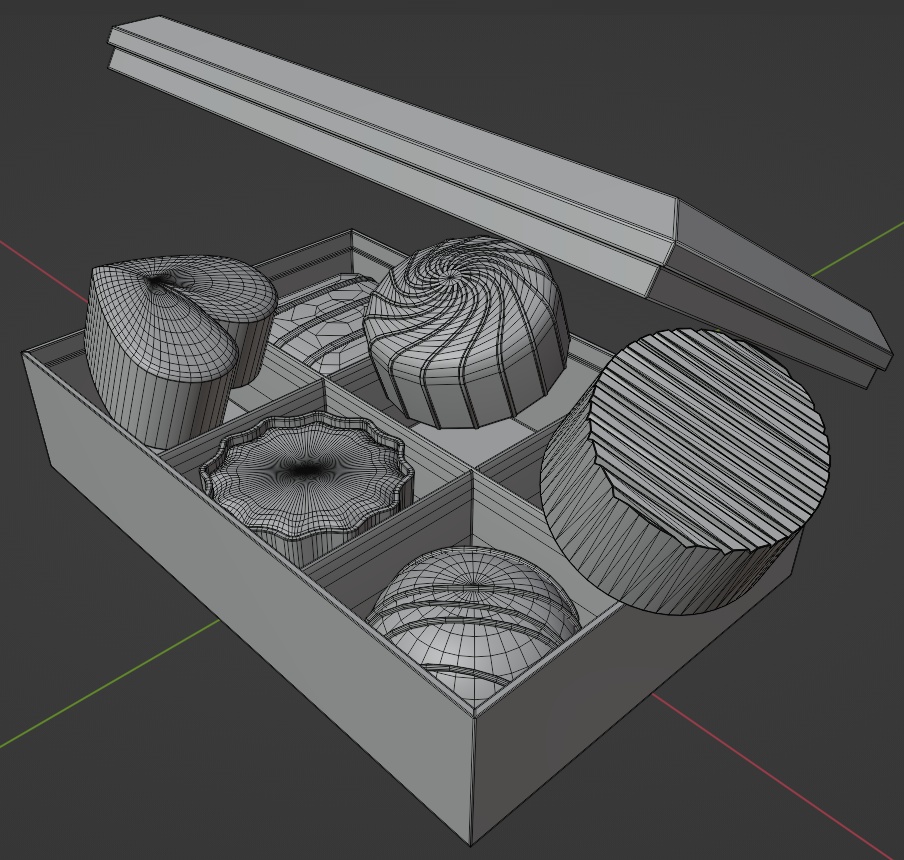Select the box base front outer wall

pos(248,599)
